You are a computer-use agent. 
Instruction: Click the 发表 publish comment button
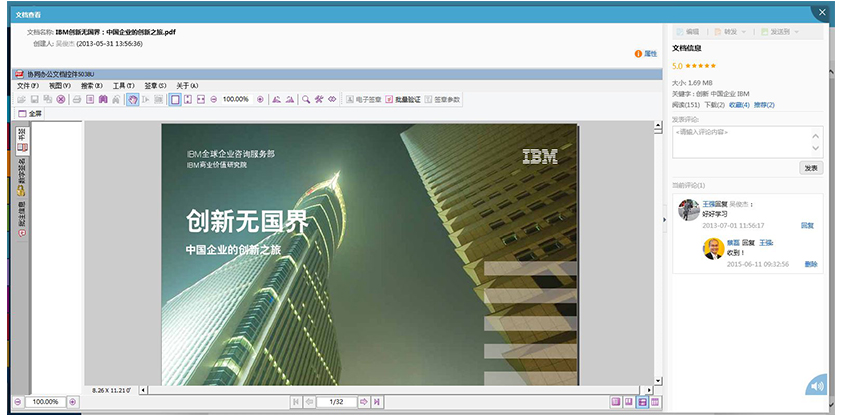[811, 168]
